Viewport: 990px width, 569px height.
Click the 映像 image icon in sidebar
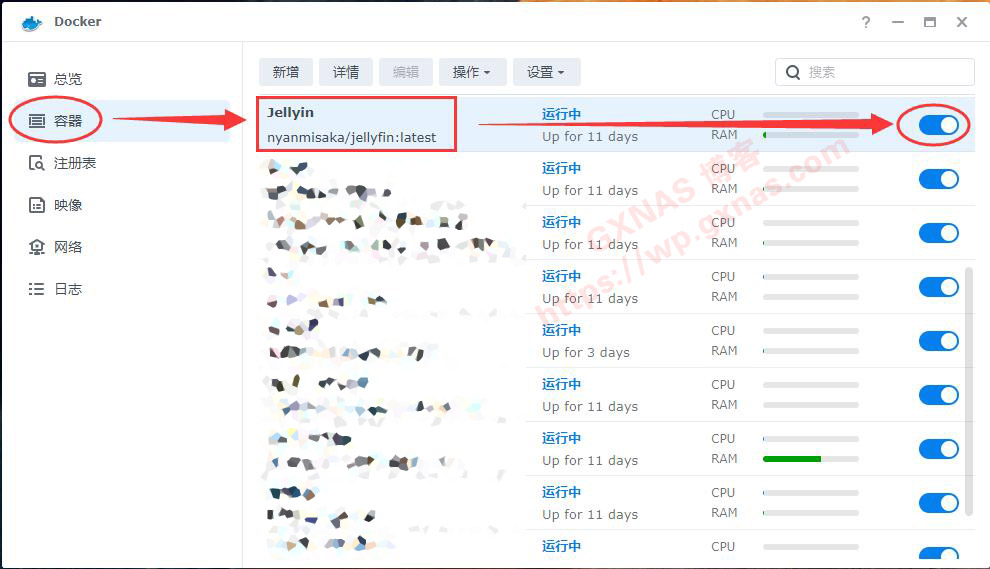click(x=37, y=205)
